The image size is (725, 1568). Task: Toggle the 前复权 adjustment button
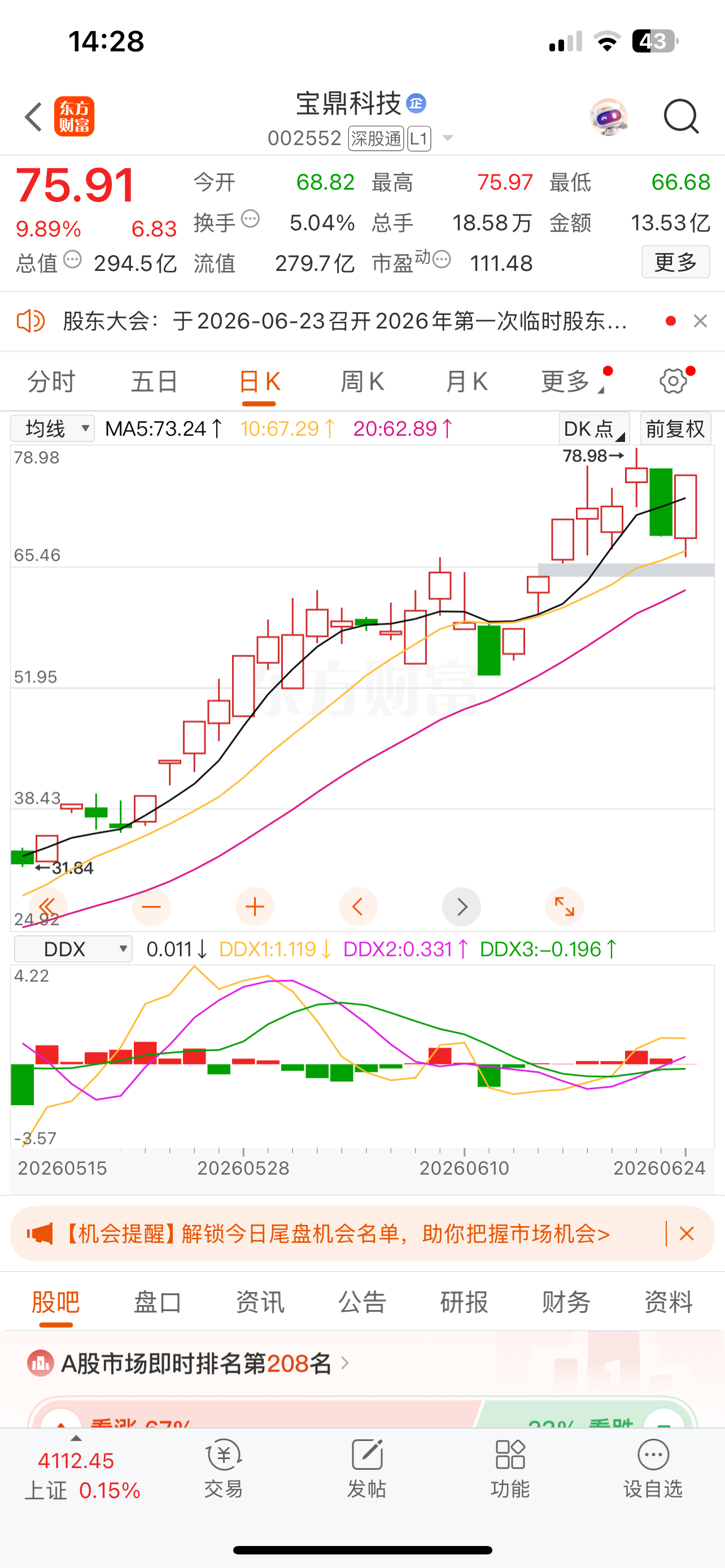[675, 428]
